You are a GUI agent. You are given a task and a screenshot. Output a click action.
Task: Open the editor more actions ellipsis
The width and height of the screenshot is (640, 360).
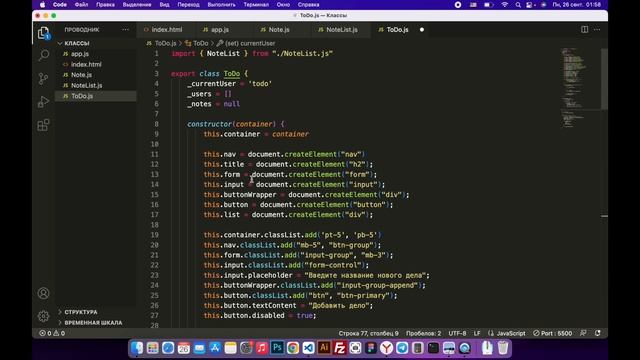click(597, 29)
